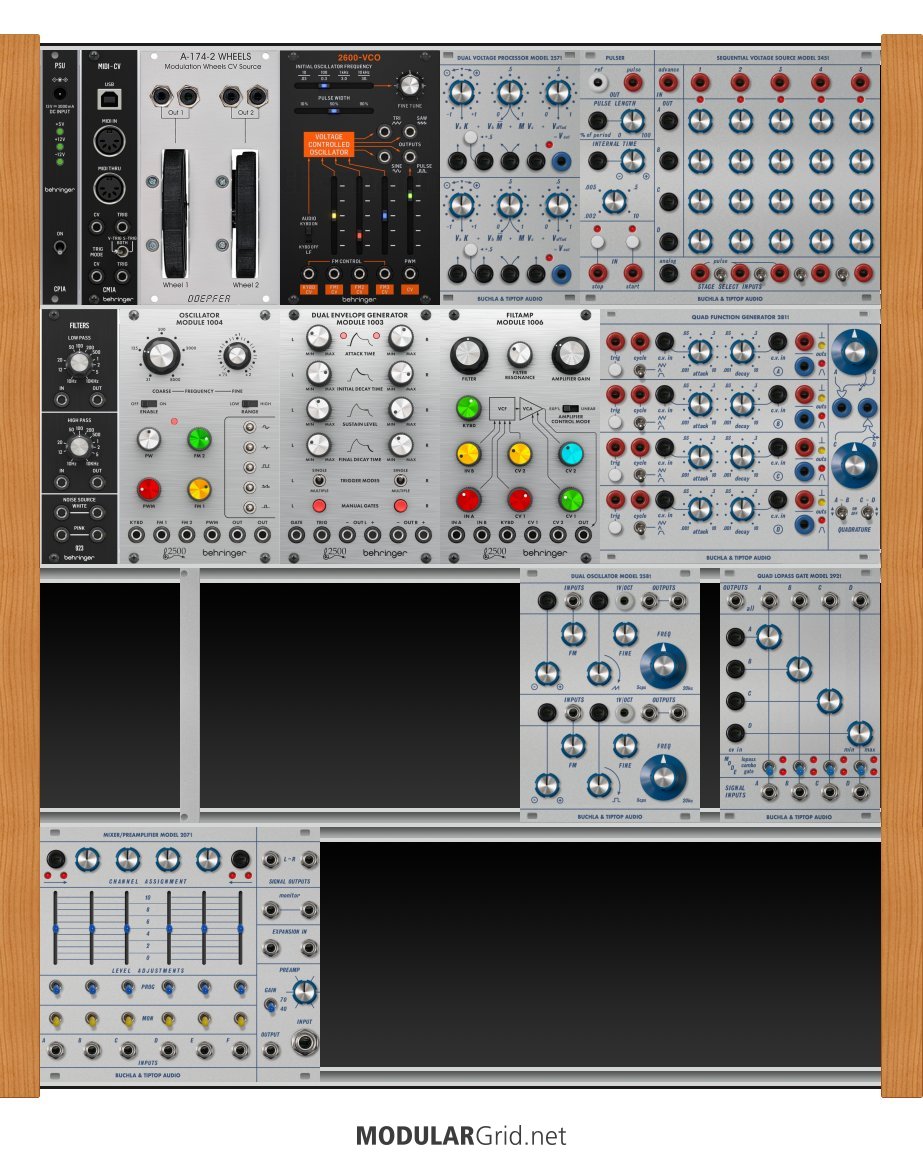Click the KYBD CV jack on 2600-VCO
923x1157 pixels.
coord(308,274)
